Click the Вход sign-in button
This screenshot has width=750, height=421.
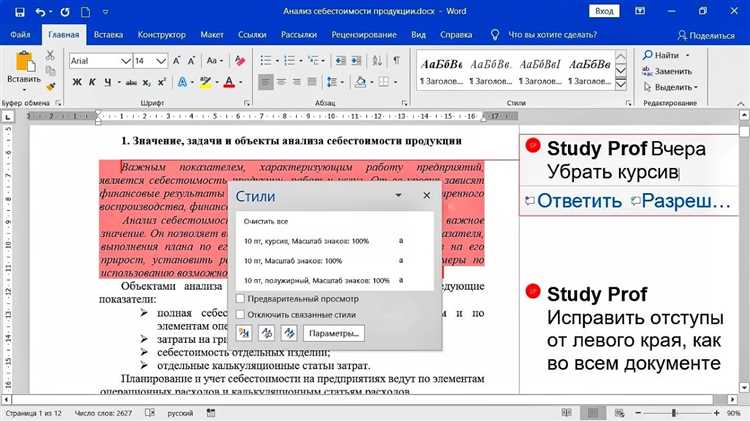pyautogui.click(x=604, y=11)
